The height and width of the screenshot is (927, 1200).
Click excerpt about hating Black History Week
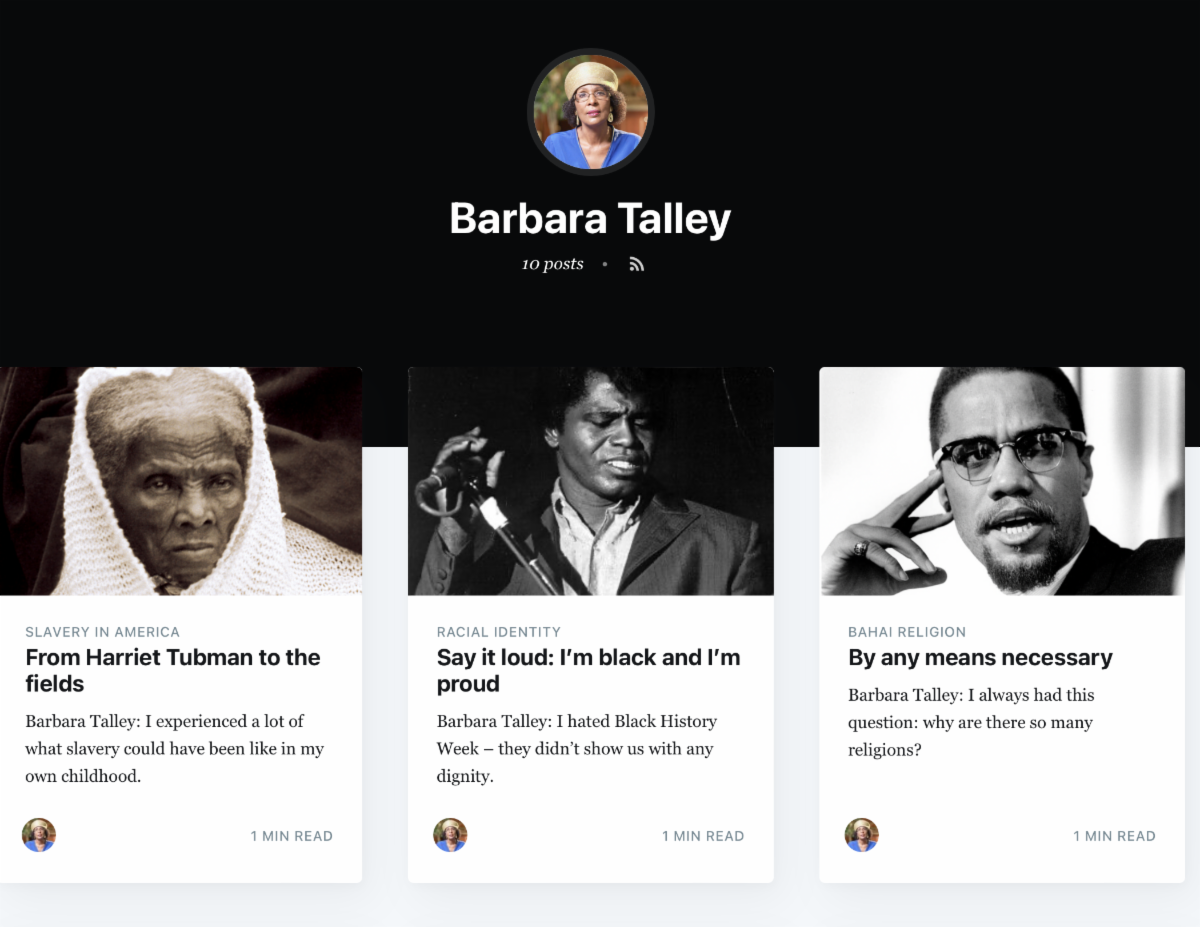(x=577, y=748)
